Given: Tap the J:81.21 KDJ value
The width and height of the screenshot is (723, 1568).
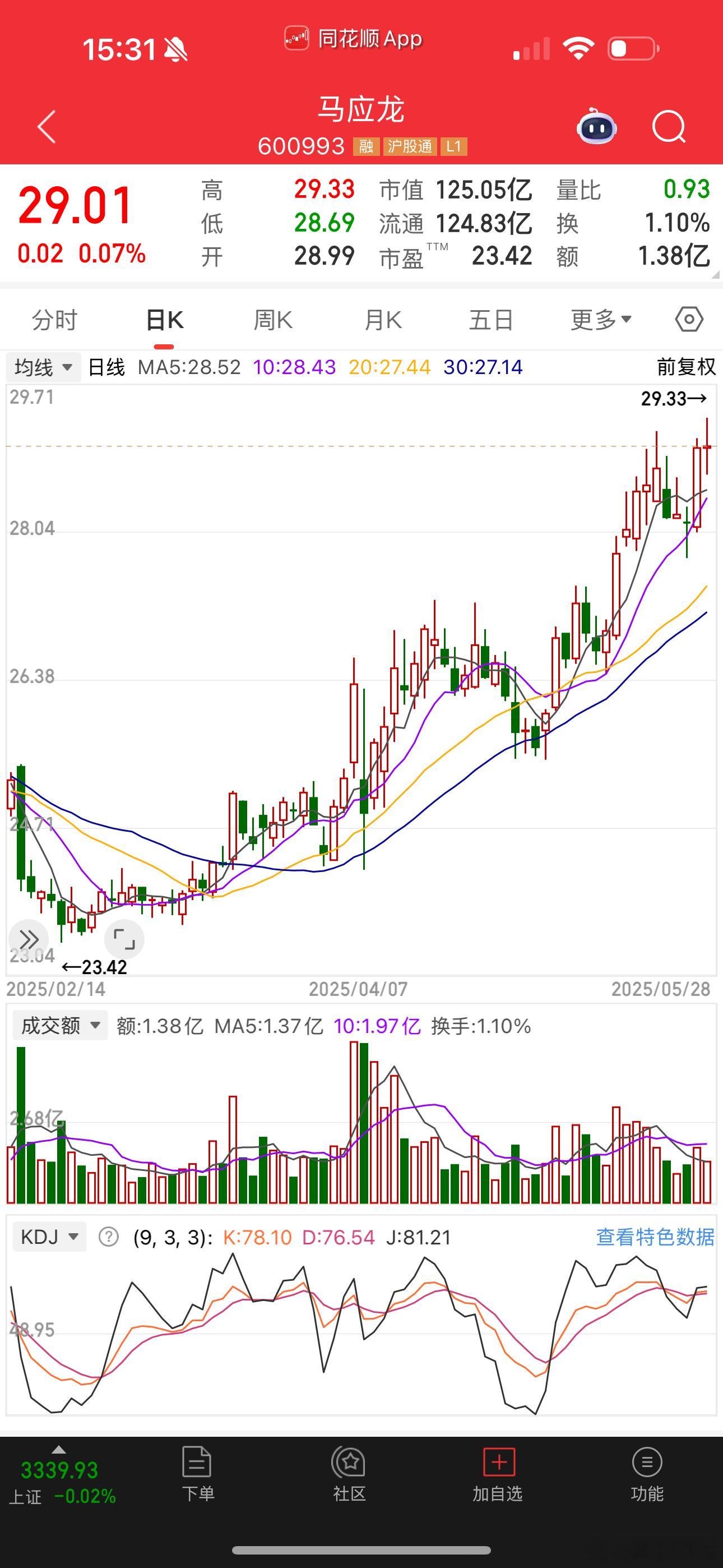Looking at the screenshot, I should pyautogui.click(x=419, y=1237).
